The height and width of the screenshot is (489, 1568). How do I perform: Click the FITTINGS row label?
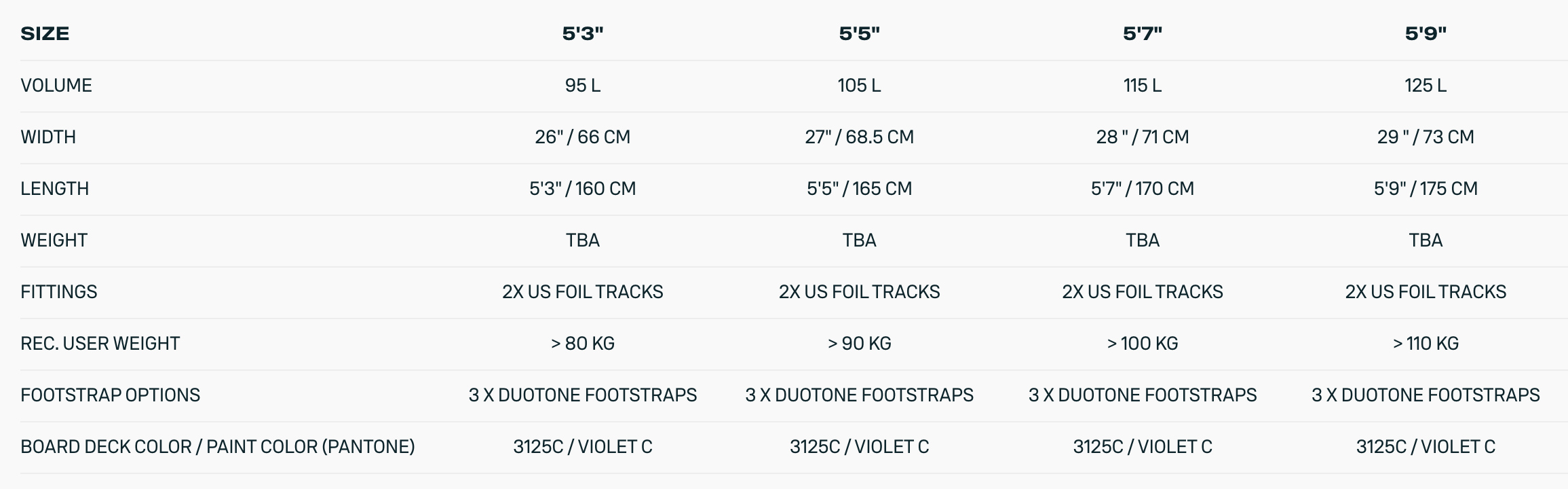coord(59,292)
